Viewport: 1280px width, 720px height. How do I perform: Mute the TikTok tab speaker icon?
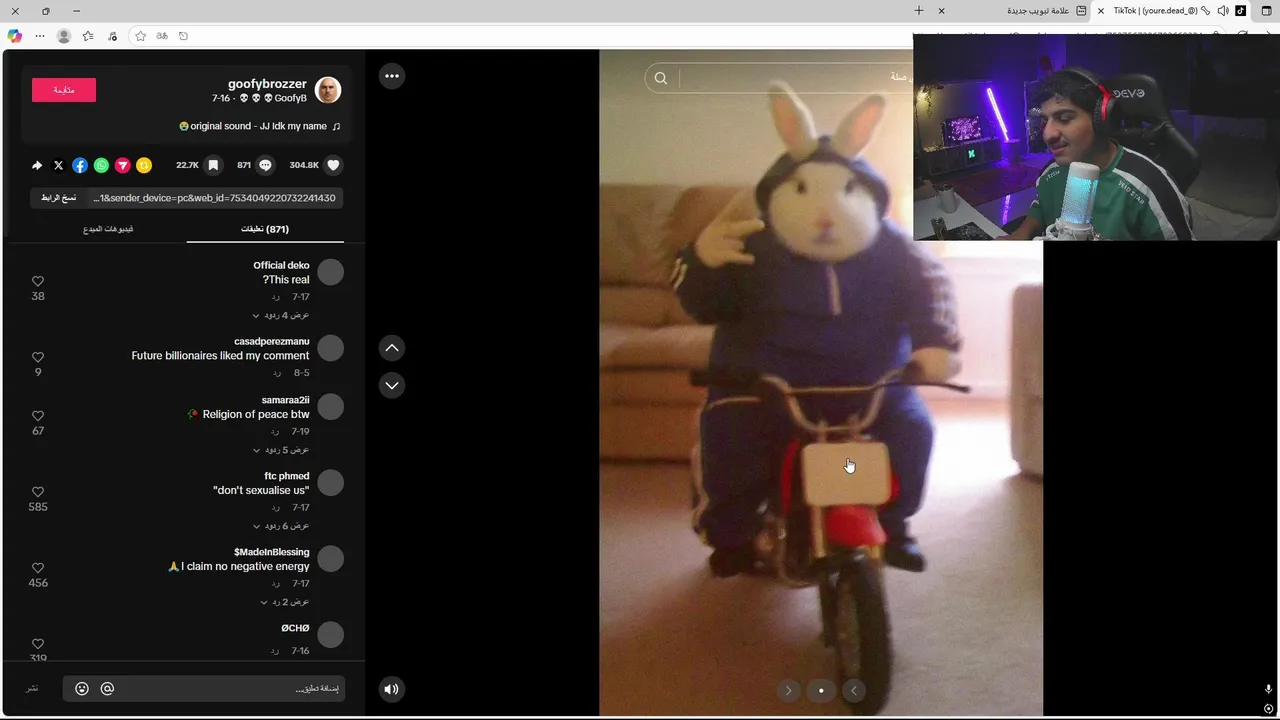pyautogui.click(x=1223, y=11)
